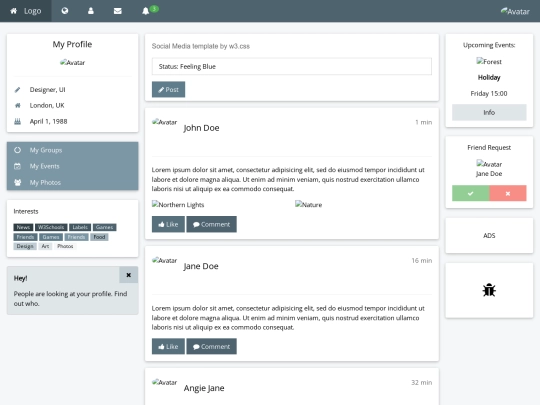Screen dimensions: 540x405
Task: Click the pencil icon beside Designer, UI
Action: (17, 90)
